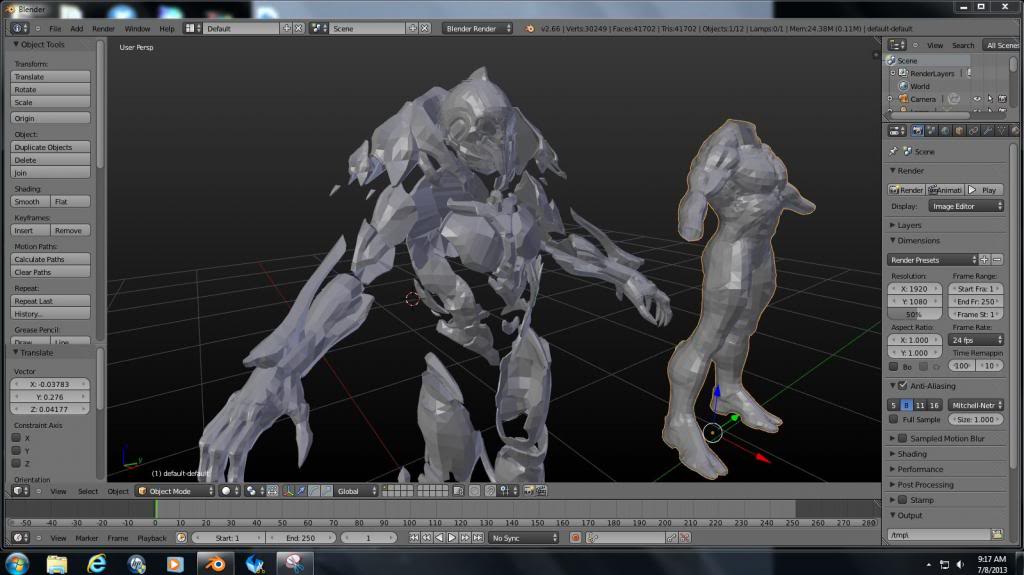Screen dimensions: 1024x575
Task: Expand the Layers panel
Action: (x=909, y=225)
